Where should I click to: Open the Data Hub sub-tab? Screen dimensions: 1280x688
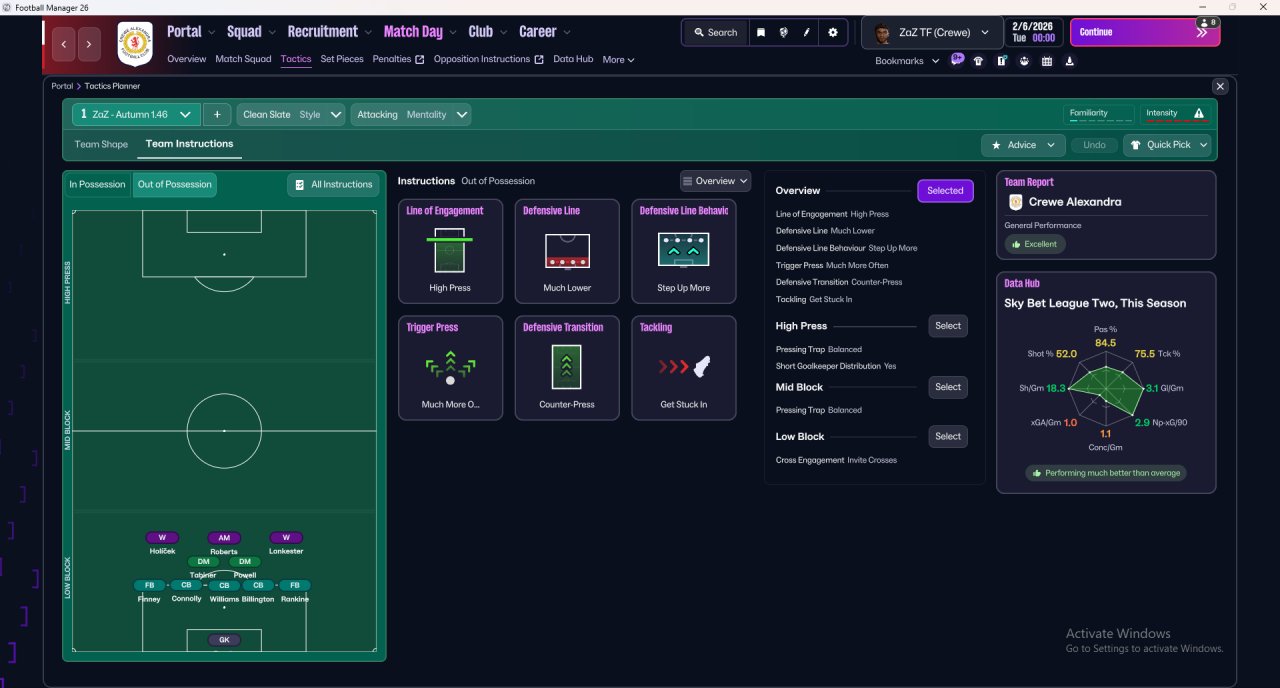pyautogui.click(x=573, y=59)
